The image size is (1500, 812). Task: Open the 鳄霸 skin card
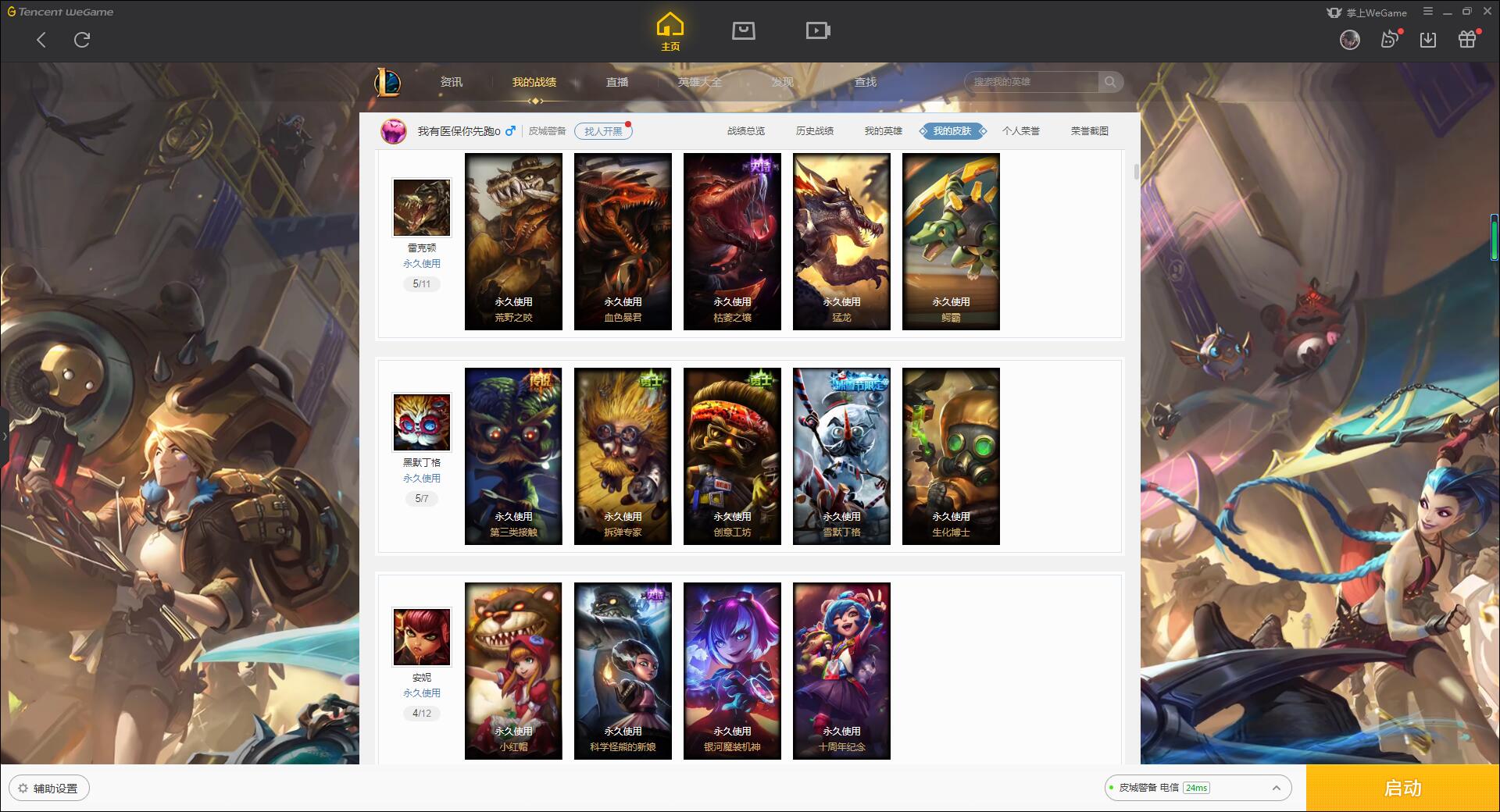pos(951,241)
